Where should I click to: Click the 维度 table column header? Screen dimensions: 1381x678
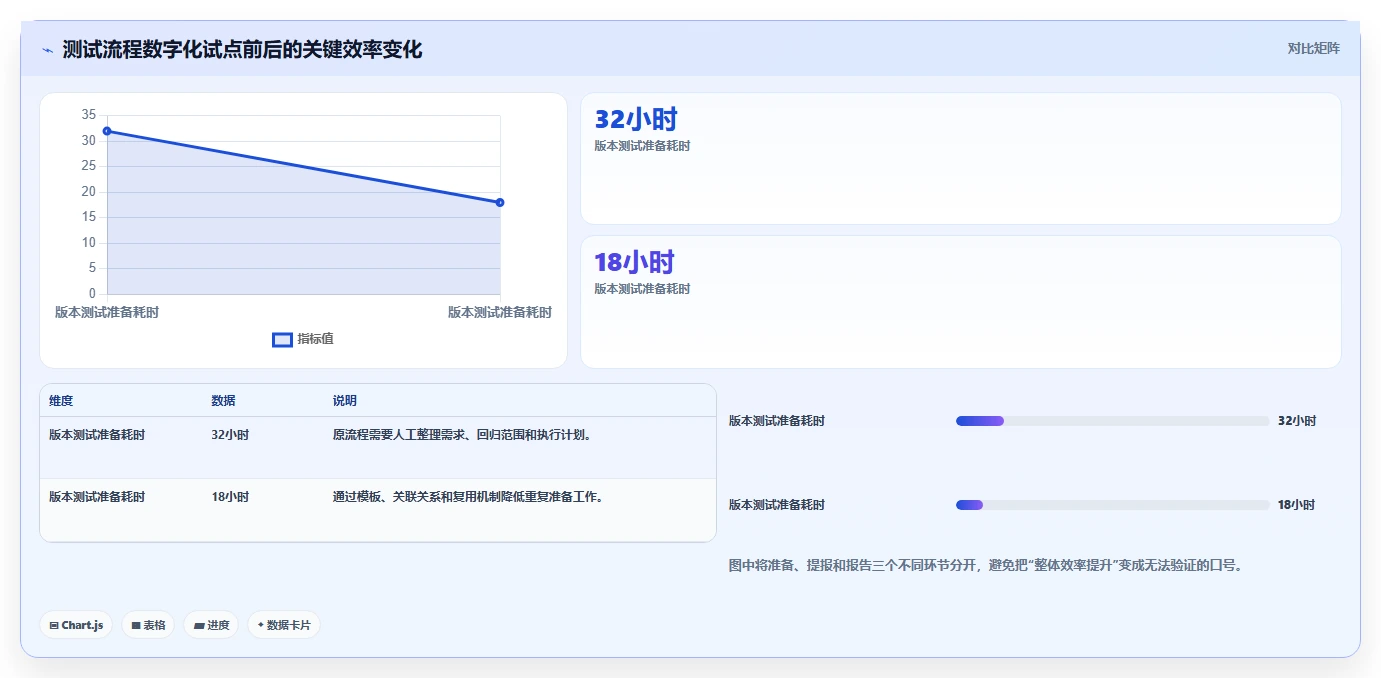(x=61, y=401)
